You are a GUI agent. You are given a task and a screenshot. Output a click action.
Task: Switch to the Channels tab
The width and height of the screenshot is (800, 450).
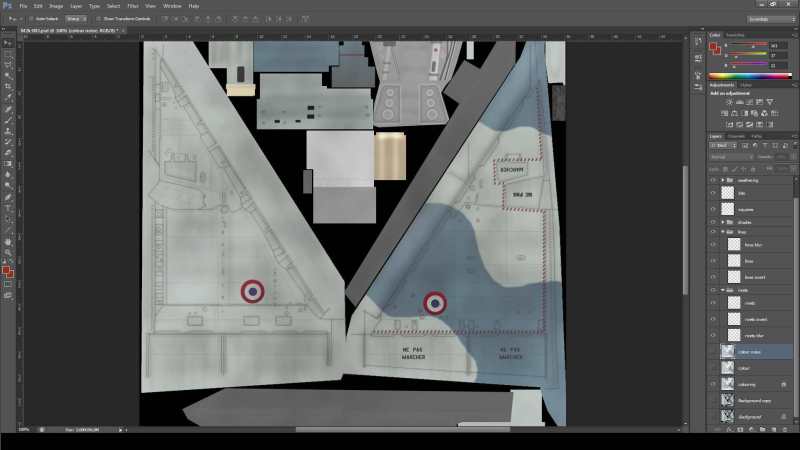(736, 137)
